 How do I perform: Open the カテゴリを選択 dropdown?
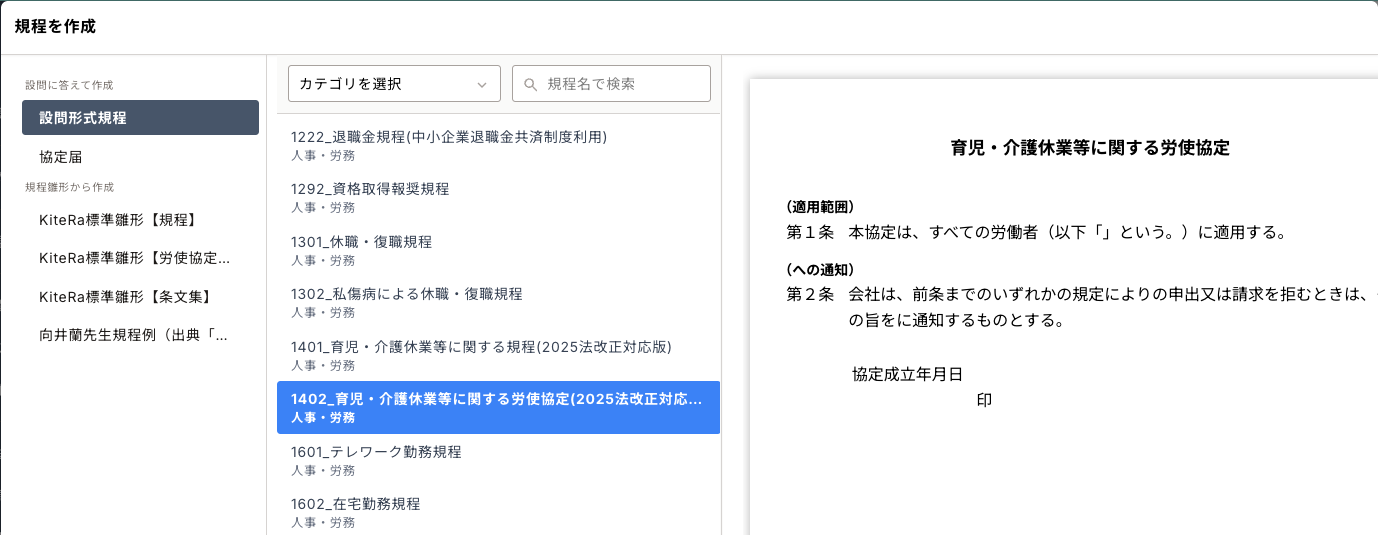tap(394, 84)
